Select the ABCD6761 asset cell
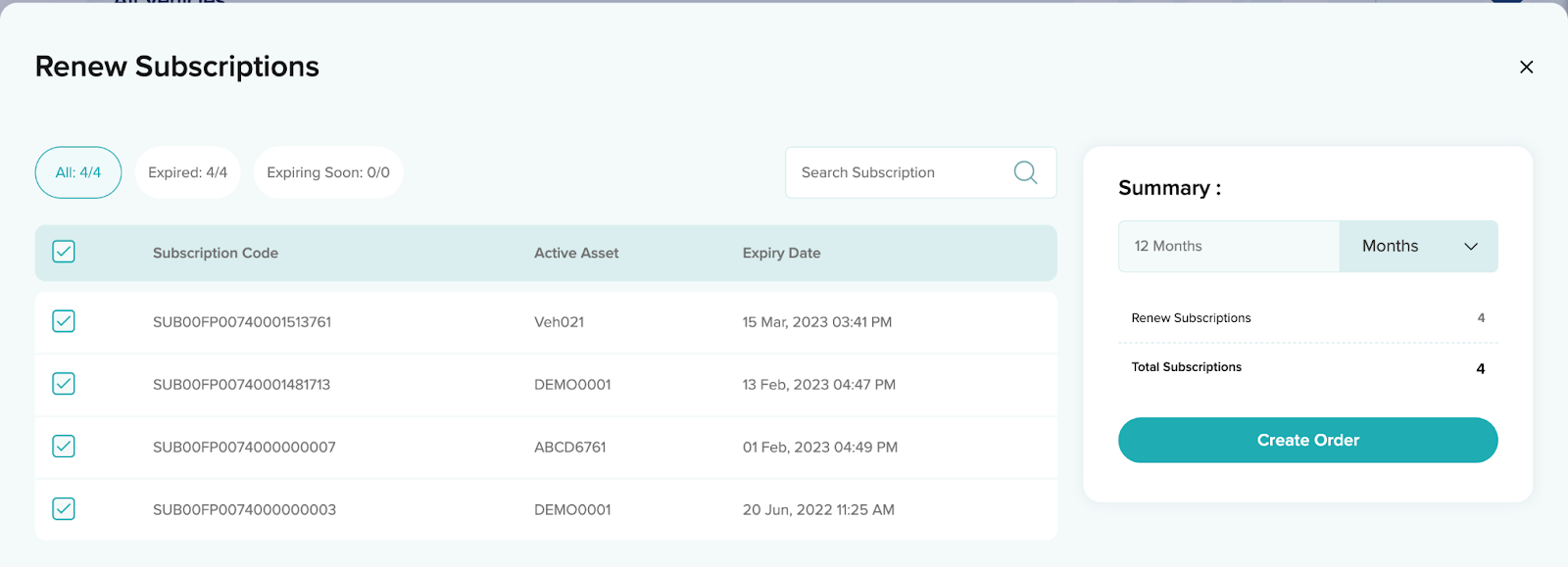Image resolution: width=1568 pixels, height=567 pixels. coord(569,448)
